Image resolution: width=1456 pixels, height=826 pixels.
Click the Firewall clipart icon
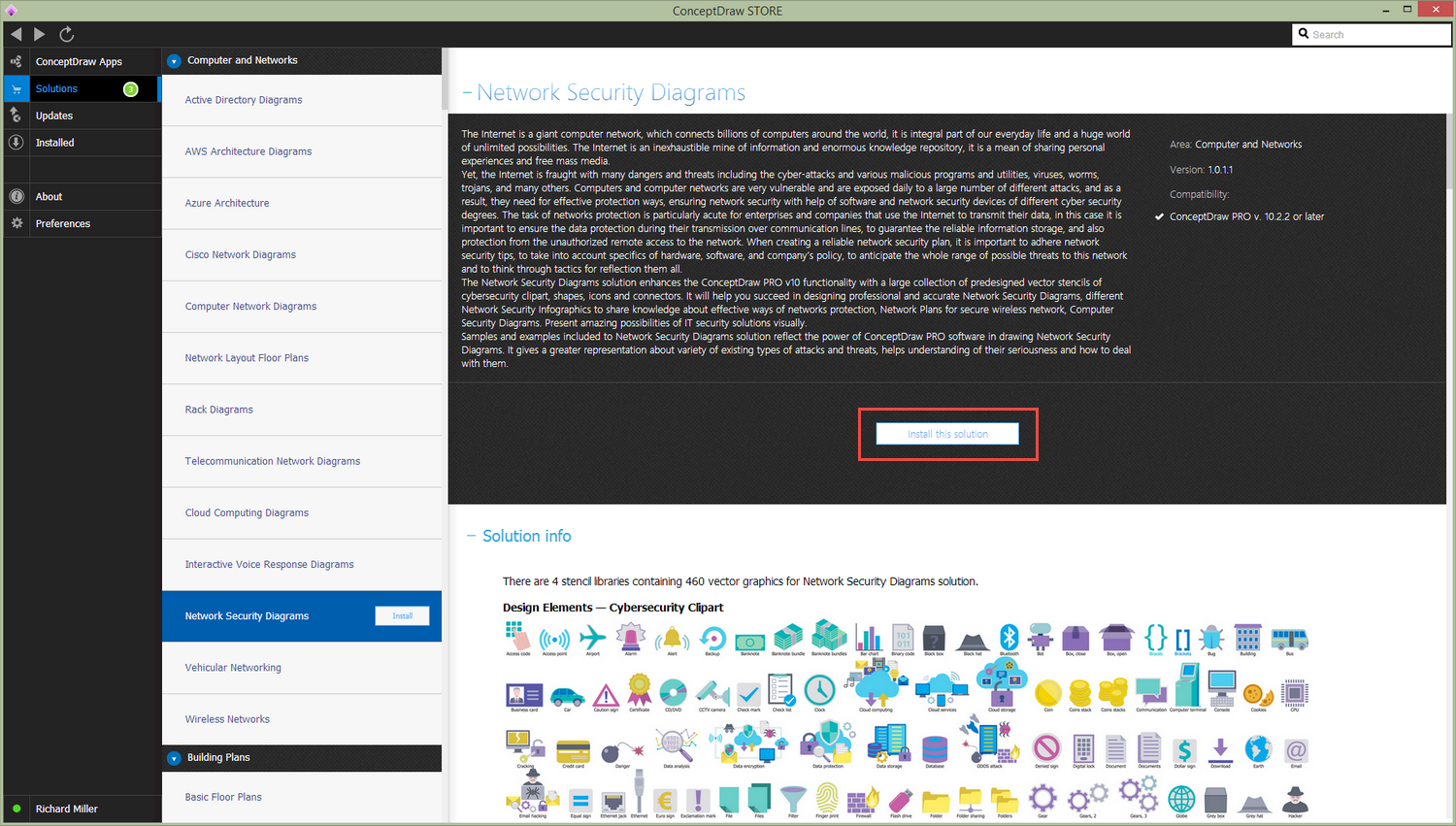coord(863,801)
